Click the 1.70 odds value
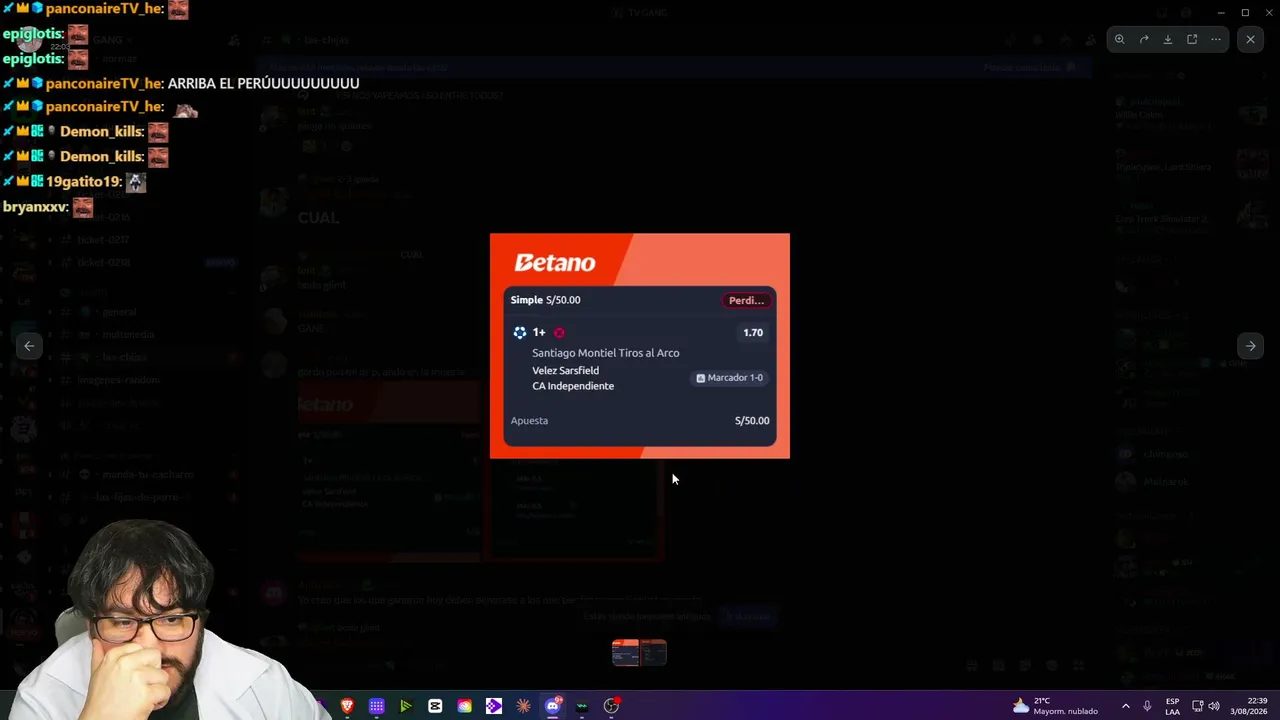Screen dimensions: 1280x720 (753, 333)
